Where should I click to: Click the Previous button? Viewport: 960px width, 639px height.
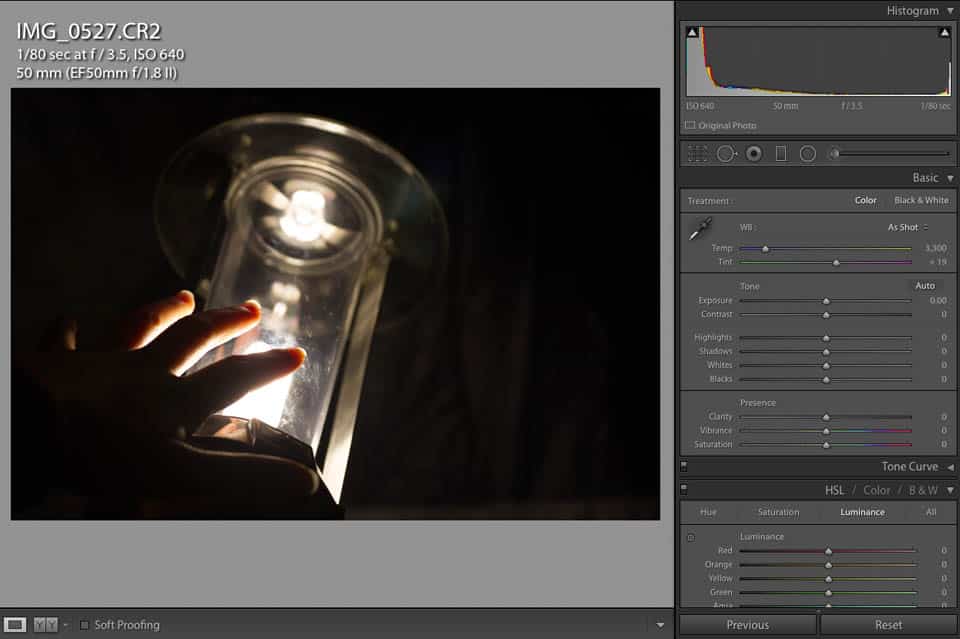coord(748,625)
